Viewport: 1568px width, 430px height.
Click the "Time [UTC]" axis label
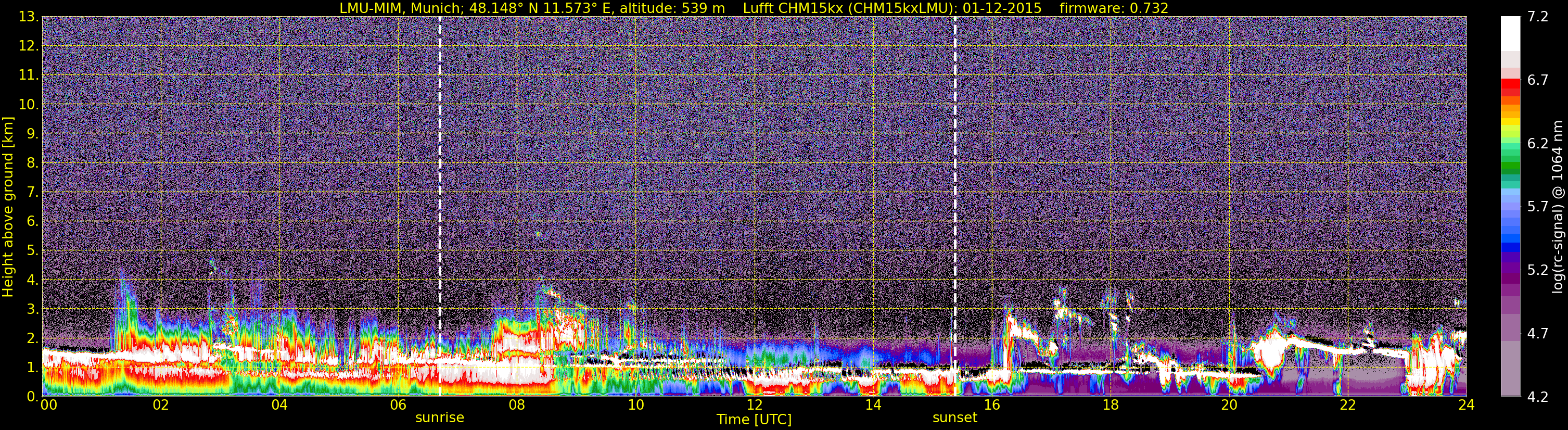point(754,420)
